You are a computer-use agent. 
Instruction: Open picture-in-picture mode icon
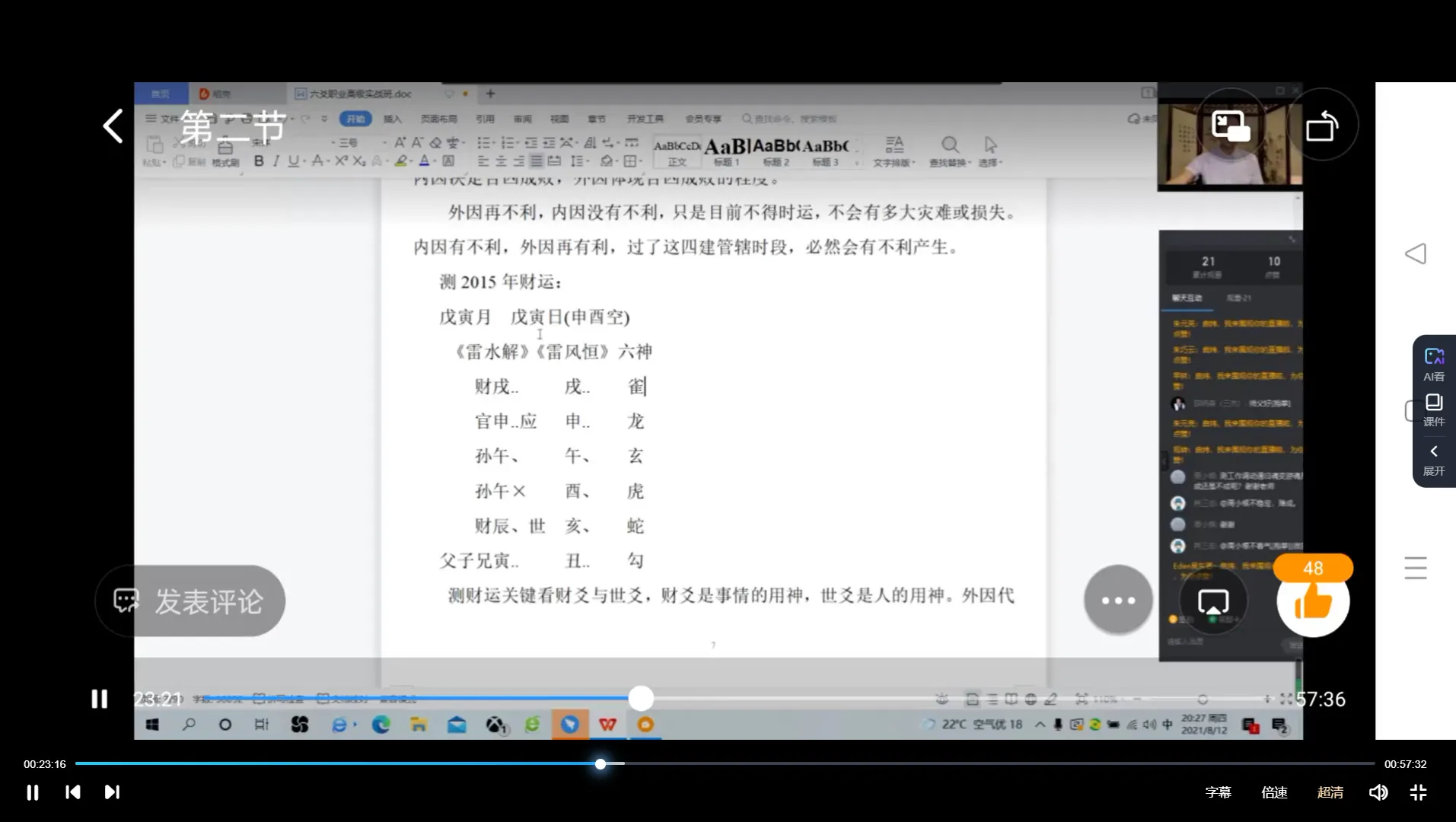tap(1231, 126)
